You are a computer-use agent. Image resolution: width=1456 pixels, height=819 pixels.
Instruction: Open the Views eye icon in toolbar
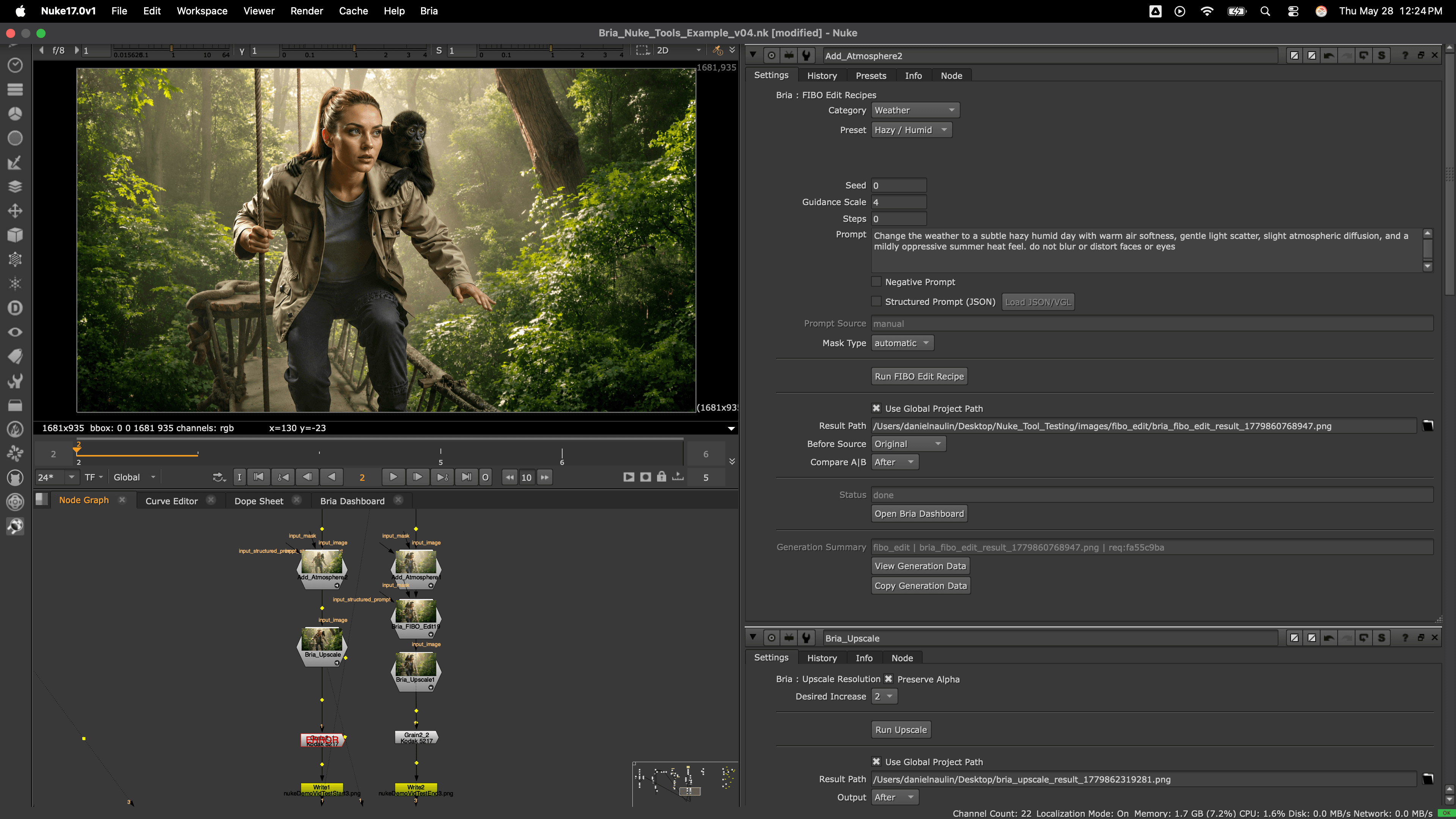[x=15, y=332]
